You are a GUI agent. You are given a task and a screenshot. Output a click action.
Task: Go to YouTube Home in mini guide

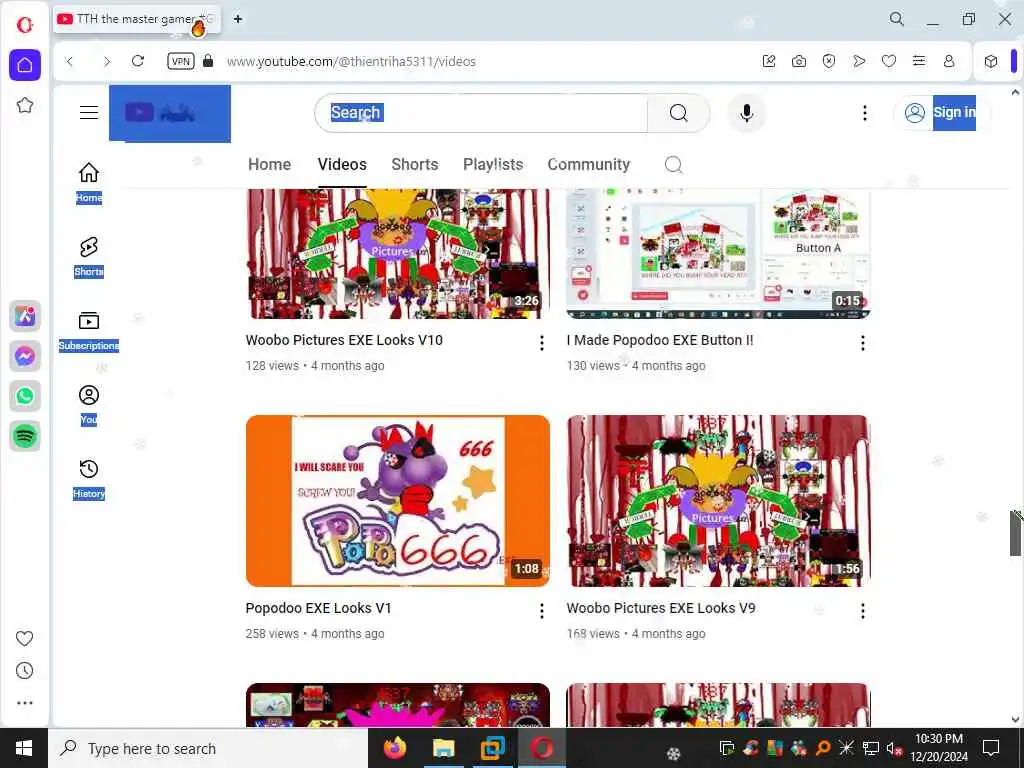89,182
